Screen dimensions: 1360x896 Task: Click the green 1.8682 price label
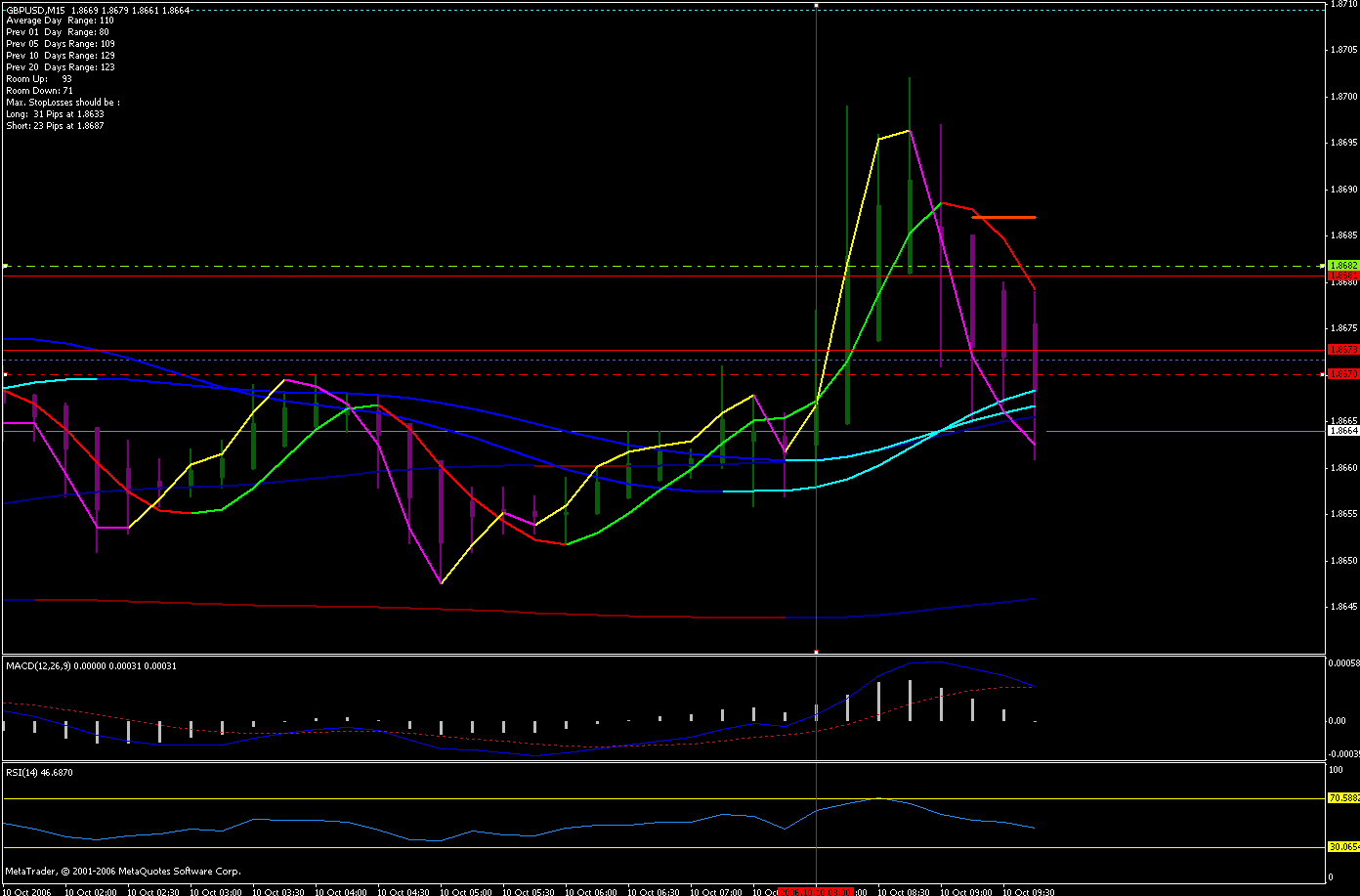point(1343,265)
